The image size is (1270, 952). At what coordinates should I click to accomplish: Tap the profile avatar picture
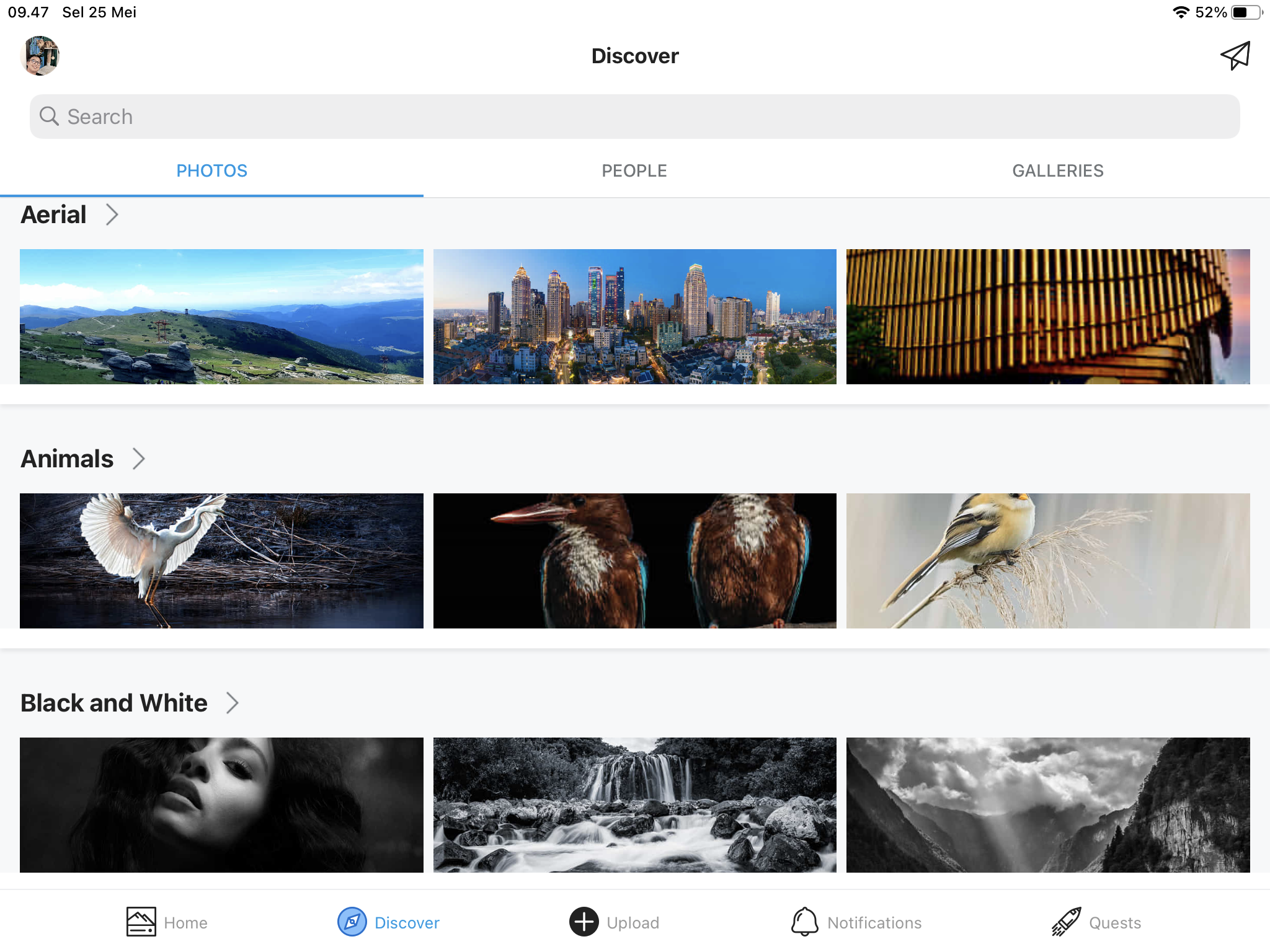click(x=40, y=56)
